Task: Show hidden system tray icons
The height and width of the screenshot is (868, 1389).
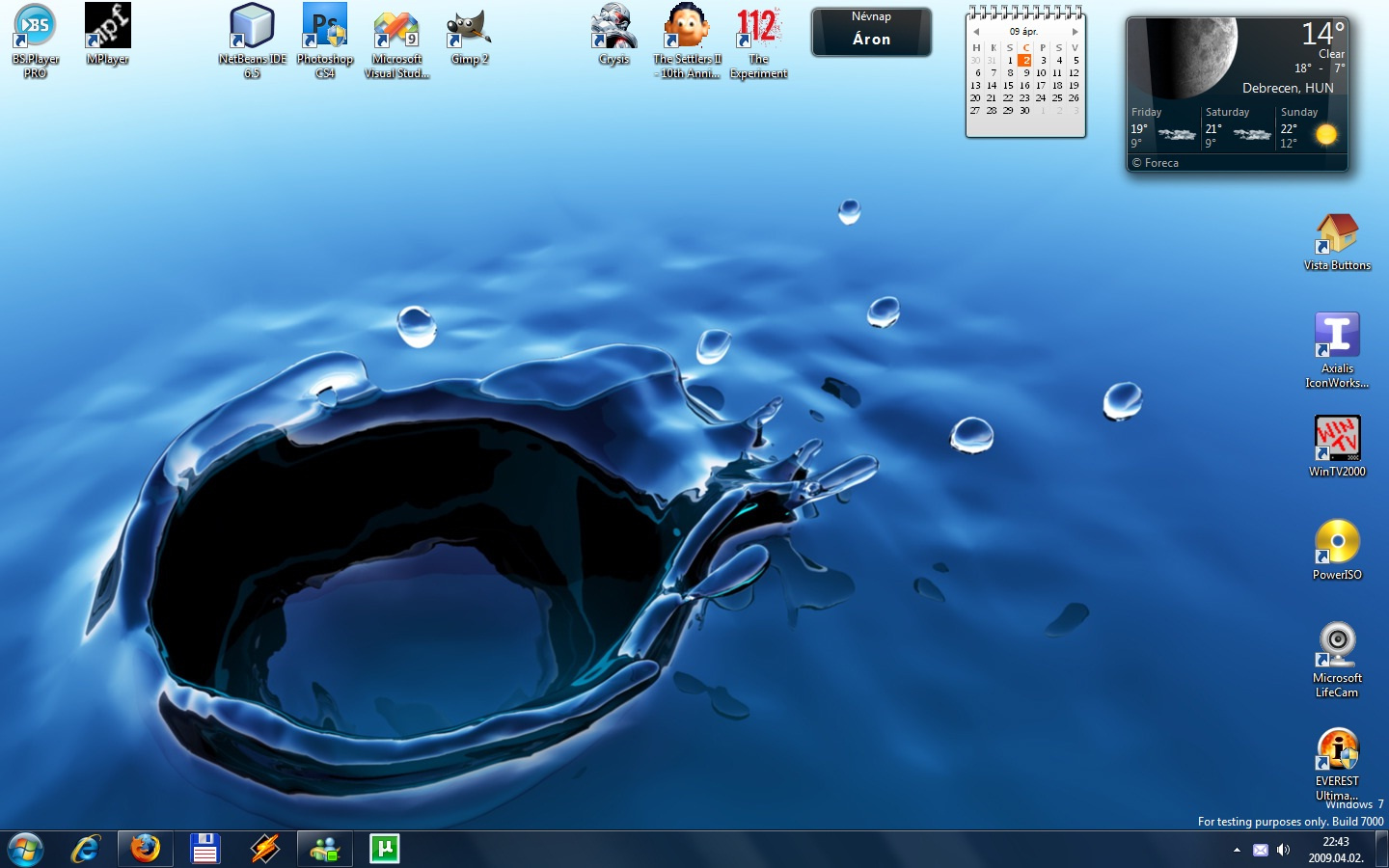Action: point(1237,850)
